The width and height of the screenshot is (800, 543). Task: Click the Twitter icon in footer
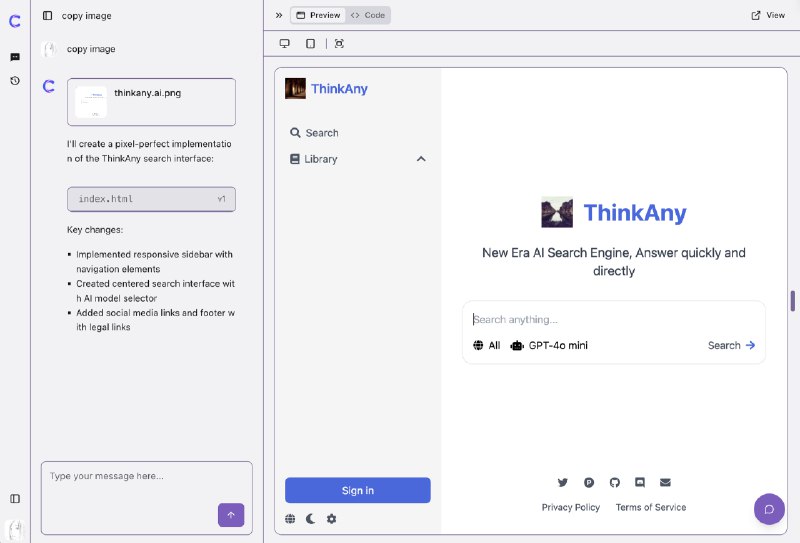click(563, 482)
